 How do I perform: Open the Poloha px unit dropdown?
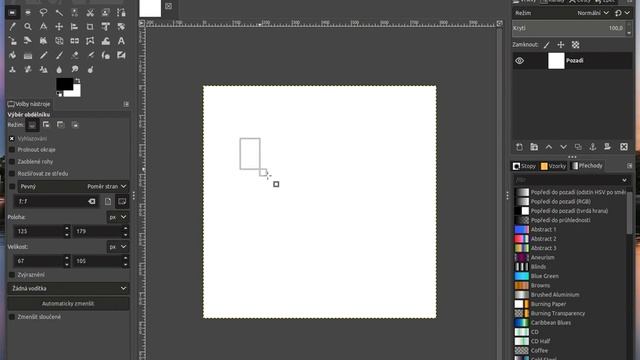pyautogui.click(x=118, y=217)
